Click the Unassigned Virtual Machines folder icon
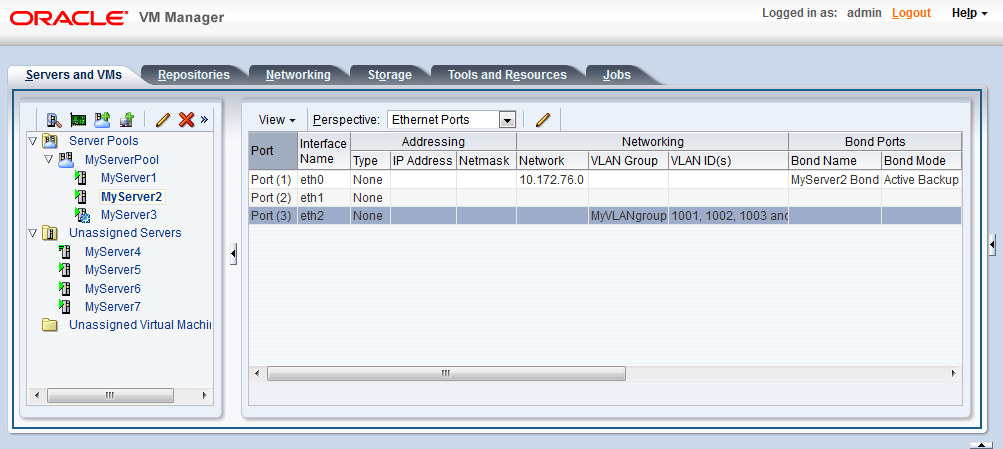Screen dimensions: 1003x449 pos(50,325)
